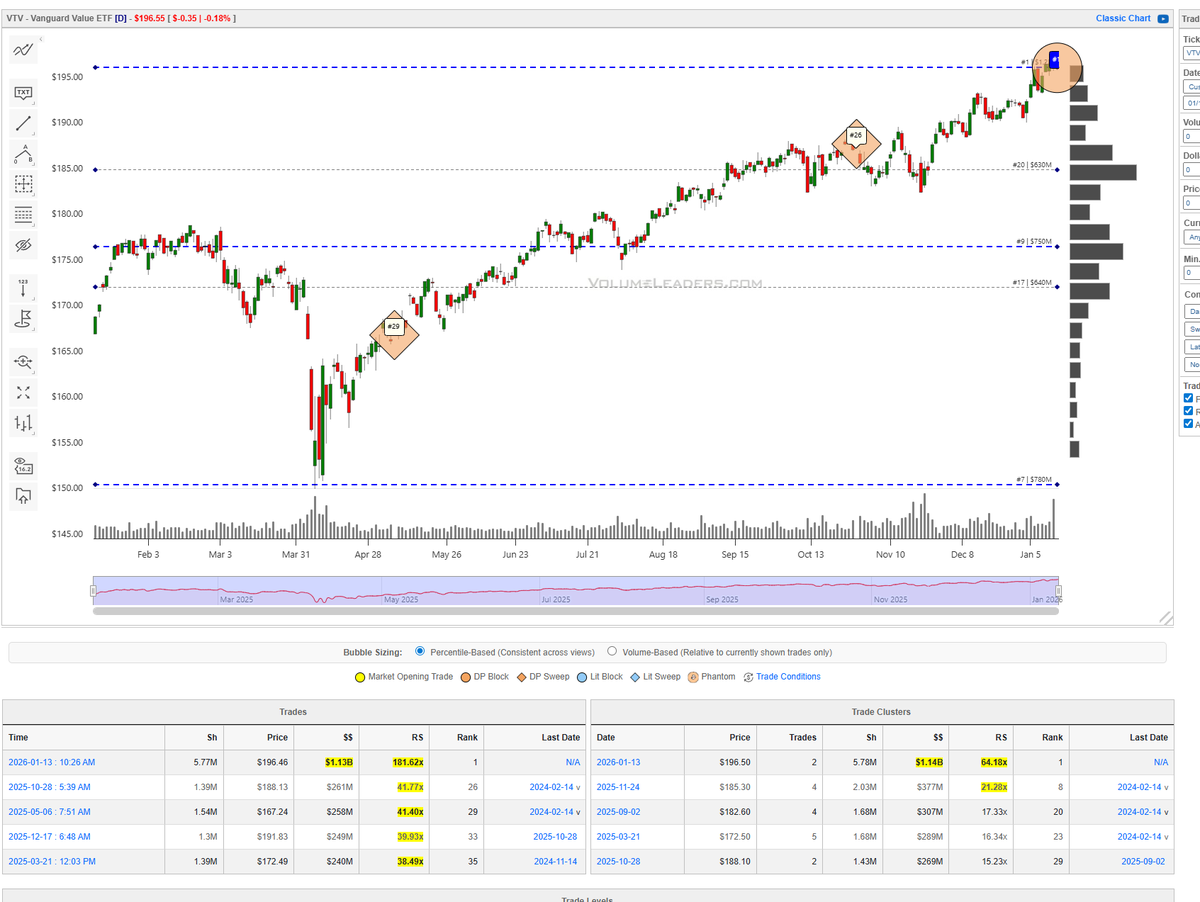
Task: Click the 181.62x RS value
Action: point(410,762)
